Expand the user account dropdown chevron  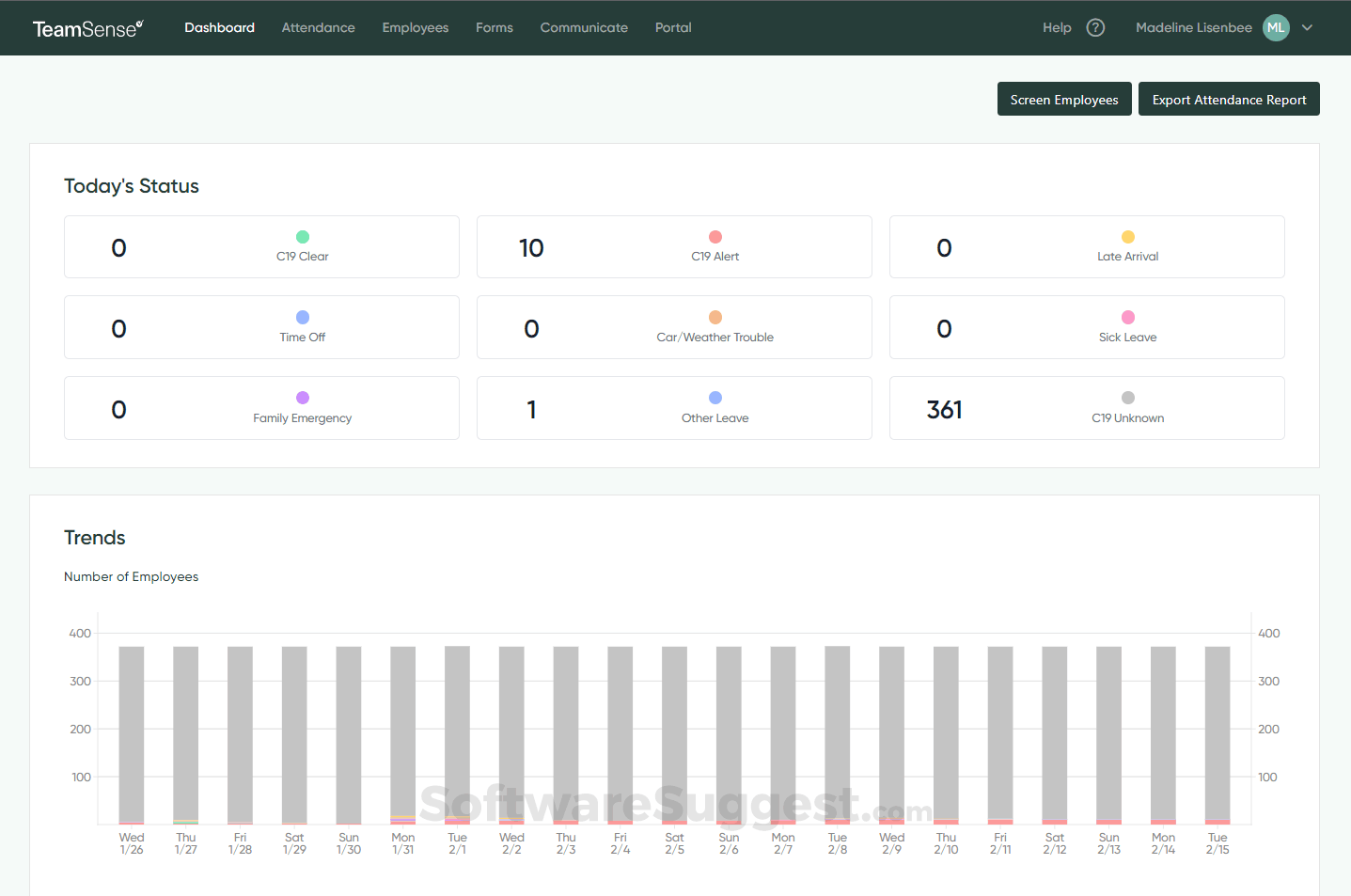coord(1308,27)
